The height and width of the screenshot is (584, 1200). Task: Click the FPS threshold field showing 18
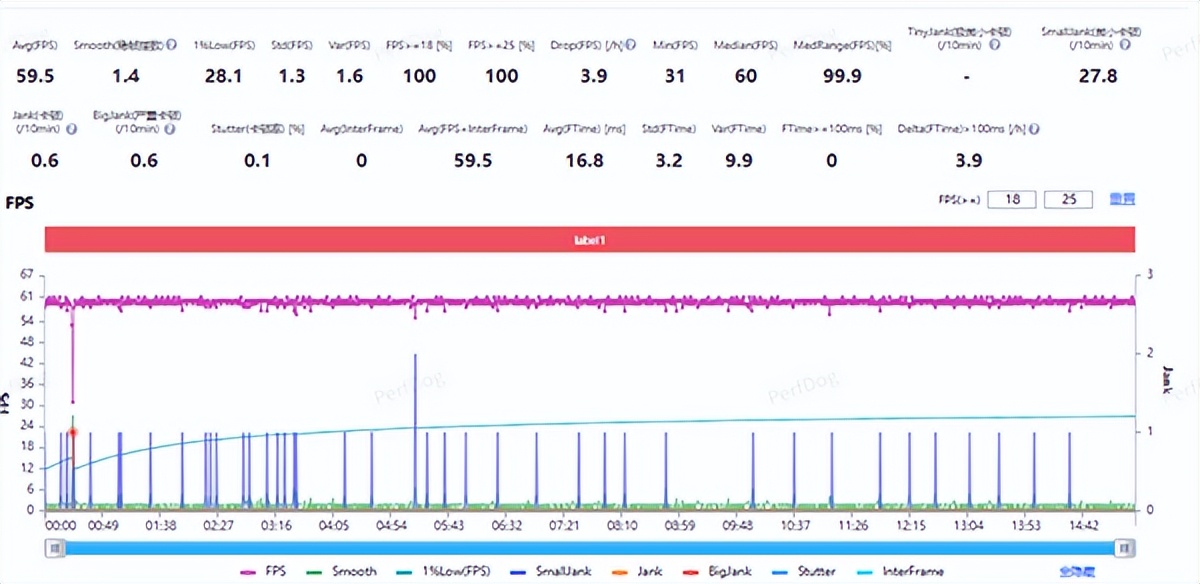[1012, 200]
